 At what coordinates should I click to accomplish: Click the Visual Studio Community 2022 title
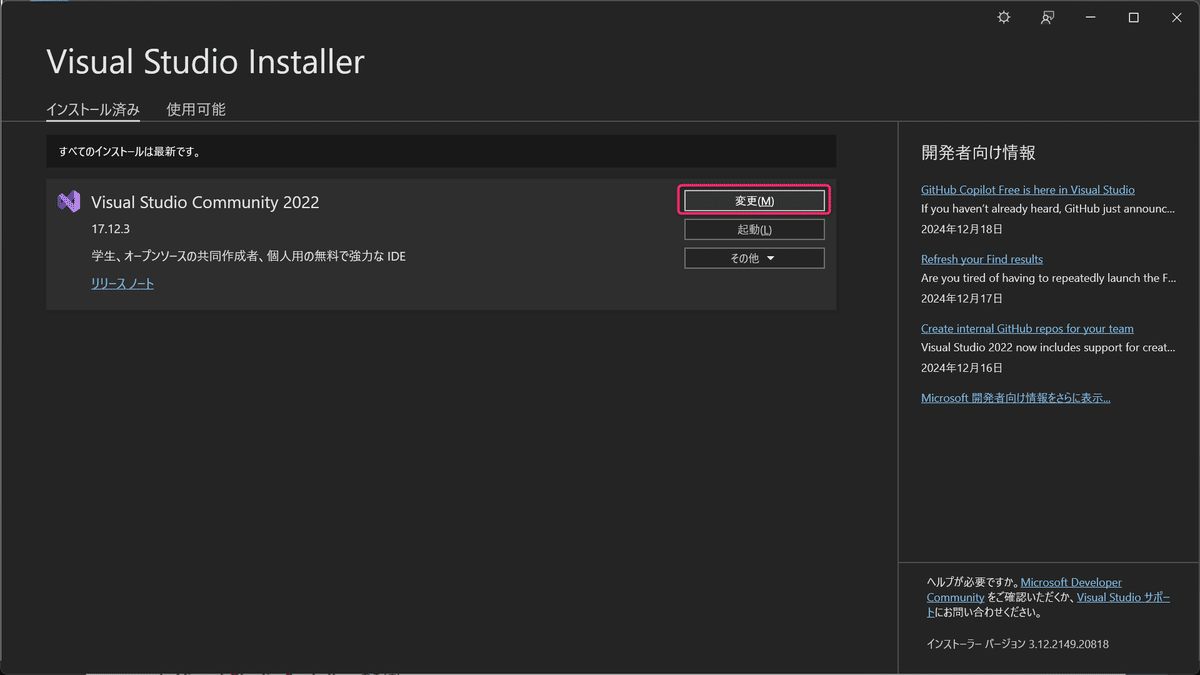tap(205, 202)
